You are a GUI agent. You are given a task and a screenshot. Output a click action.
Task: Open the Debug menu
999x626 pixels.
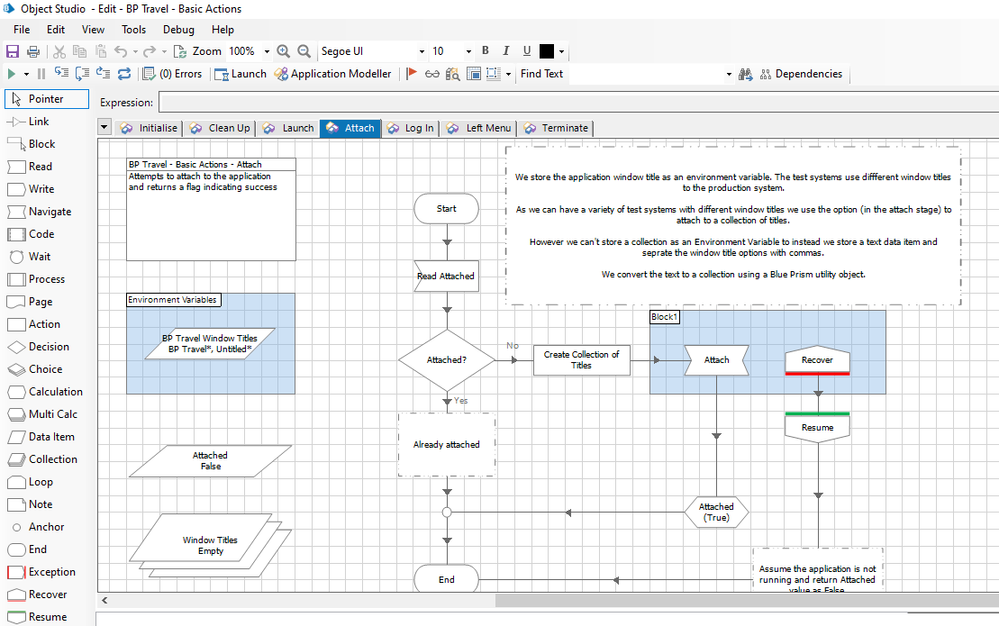[x=178, y=30]
